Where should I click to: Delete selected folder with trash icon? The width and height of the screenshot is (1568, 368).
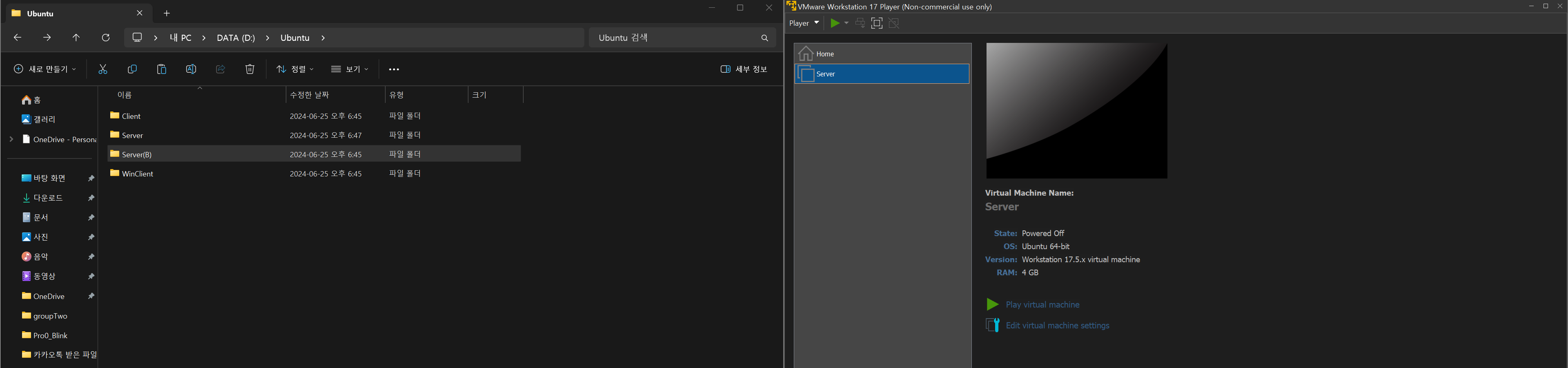(x=249, y=69)
